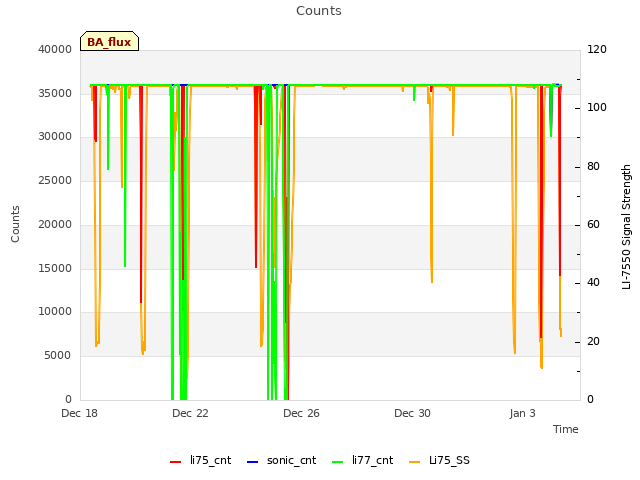Click the 40 right axis tick label

(x=593, y=282)
